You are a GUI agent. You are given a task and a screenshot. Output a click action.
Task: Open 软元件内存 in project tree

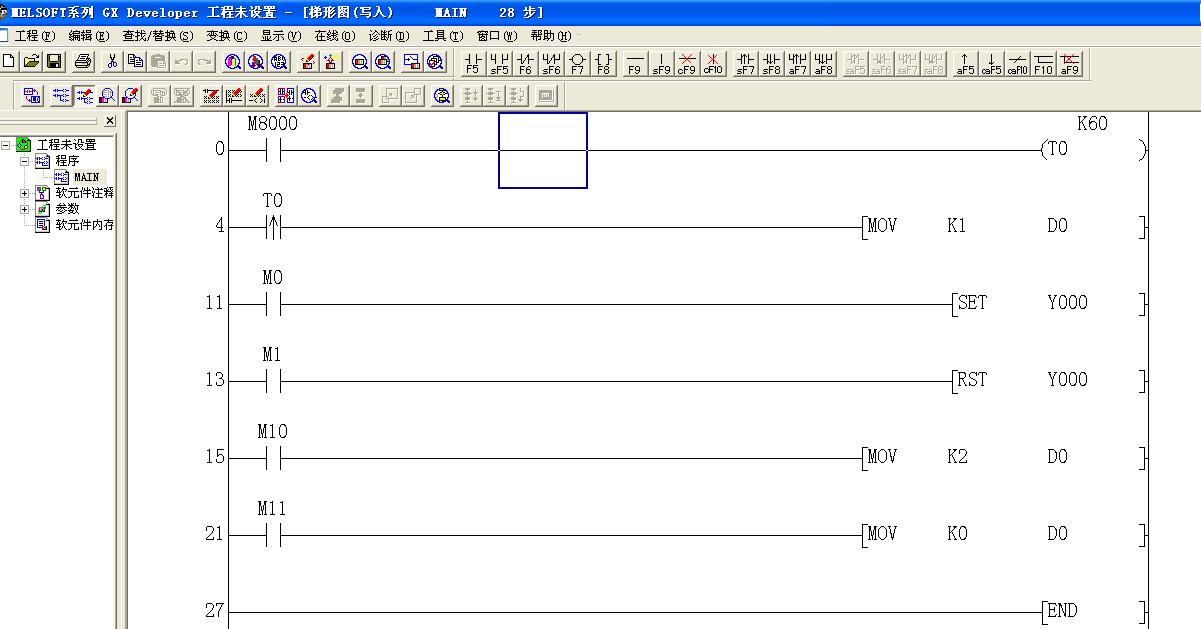84,225
